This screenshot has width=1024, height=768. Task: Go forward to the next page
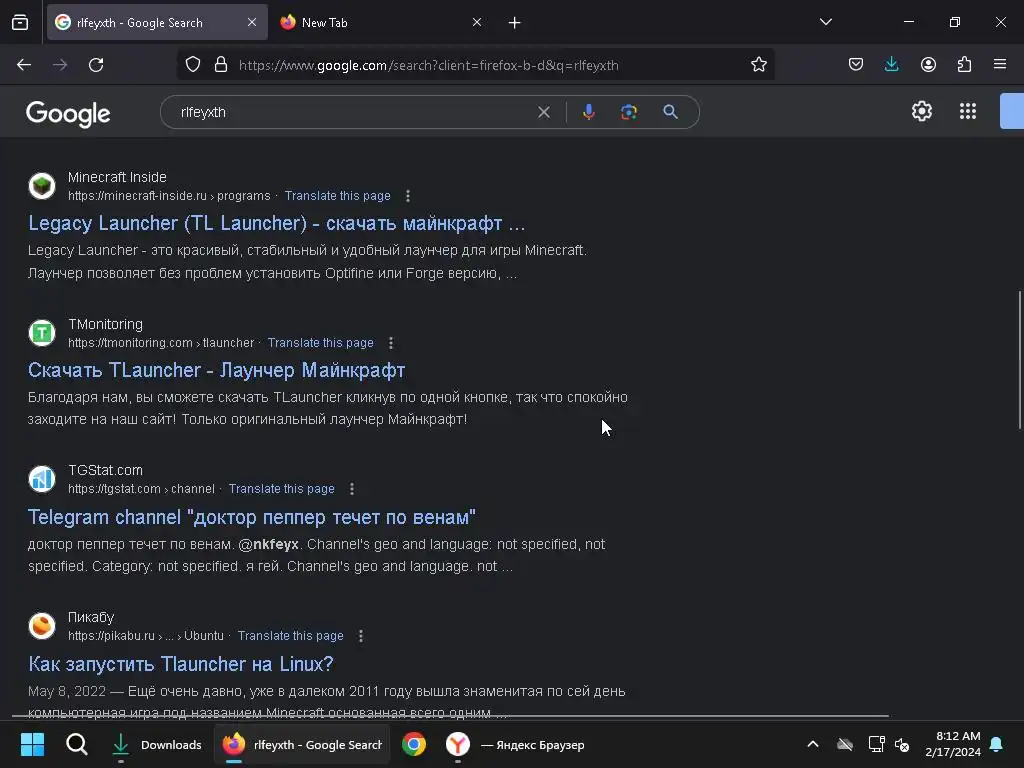tap(60, 65)
